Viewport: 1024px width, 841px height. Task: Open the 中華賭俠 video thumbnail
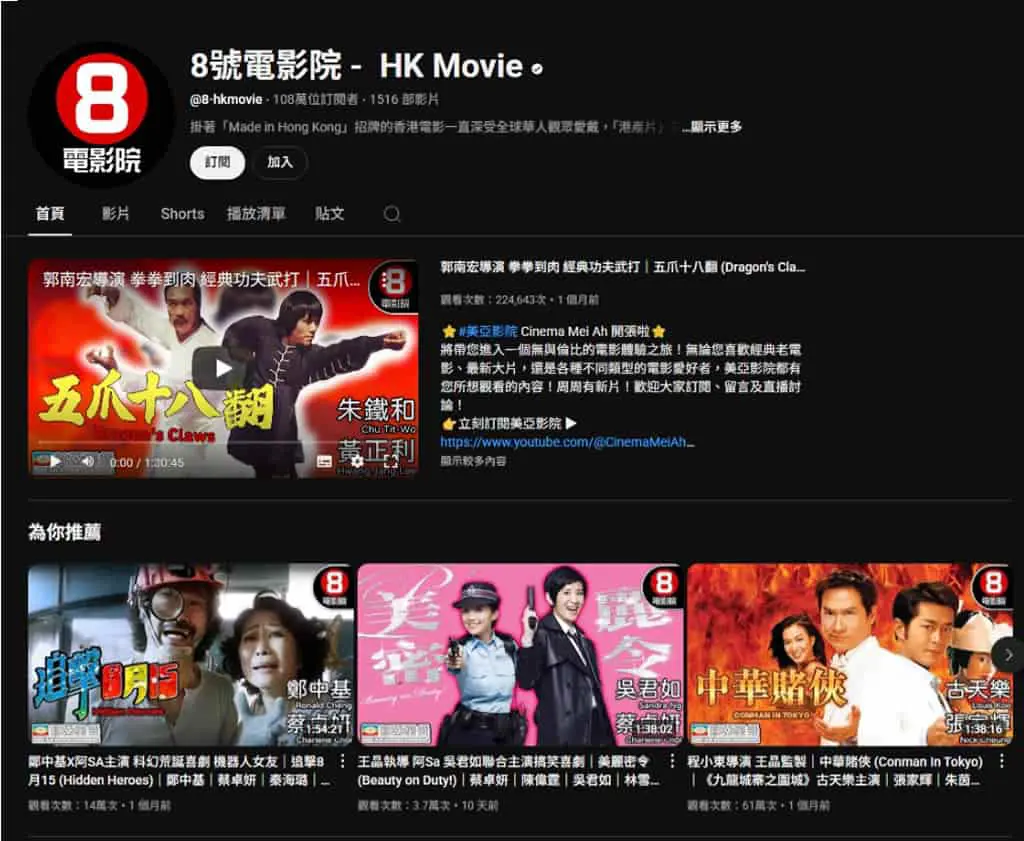850,654
